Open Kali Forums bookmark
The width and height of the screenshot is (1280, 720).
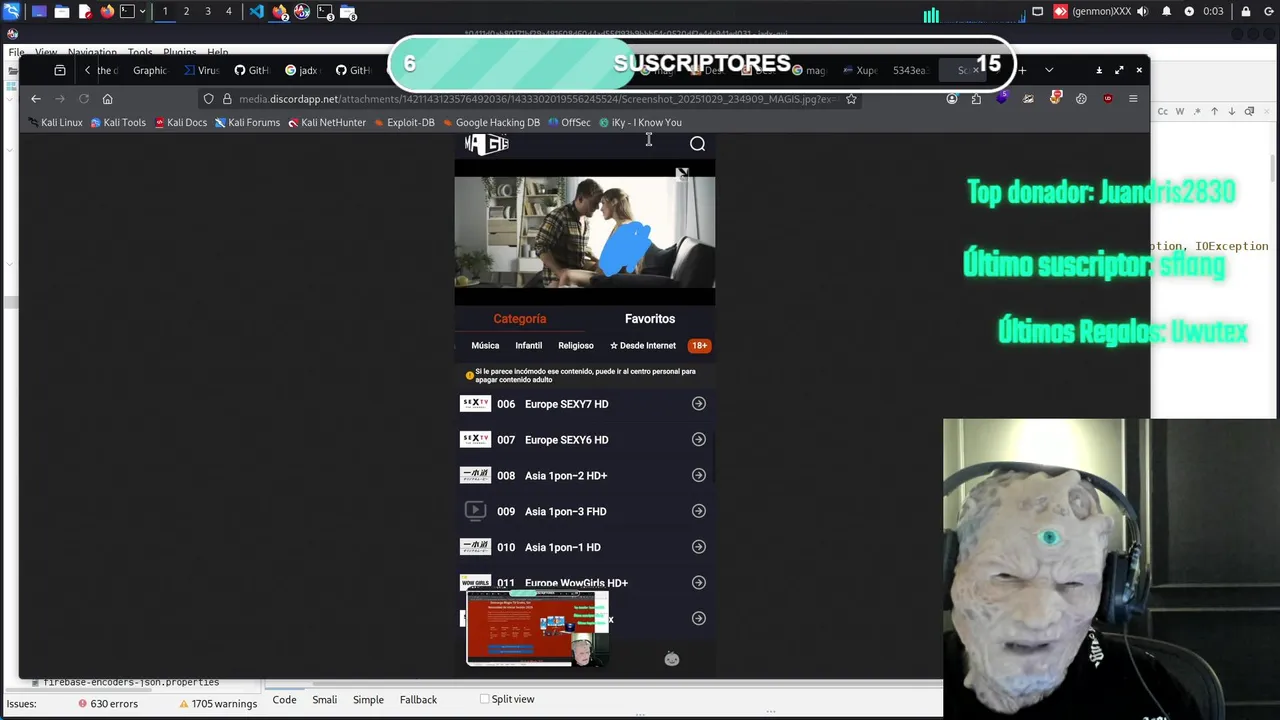(x=247, y=122)
